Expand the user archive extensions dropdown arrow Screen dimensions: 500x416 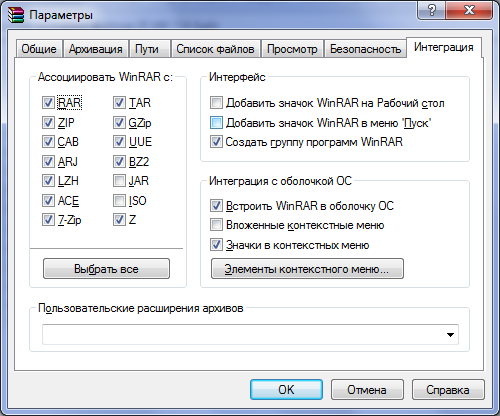(x=450, y=335)
